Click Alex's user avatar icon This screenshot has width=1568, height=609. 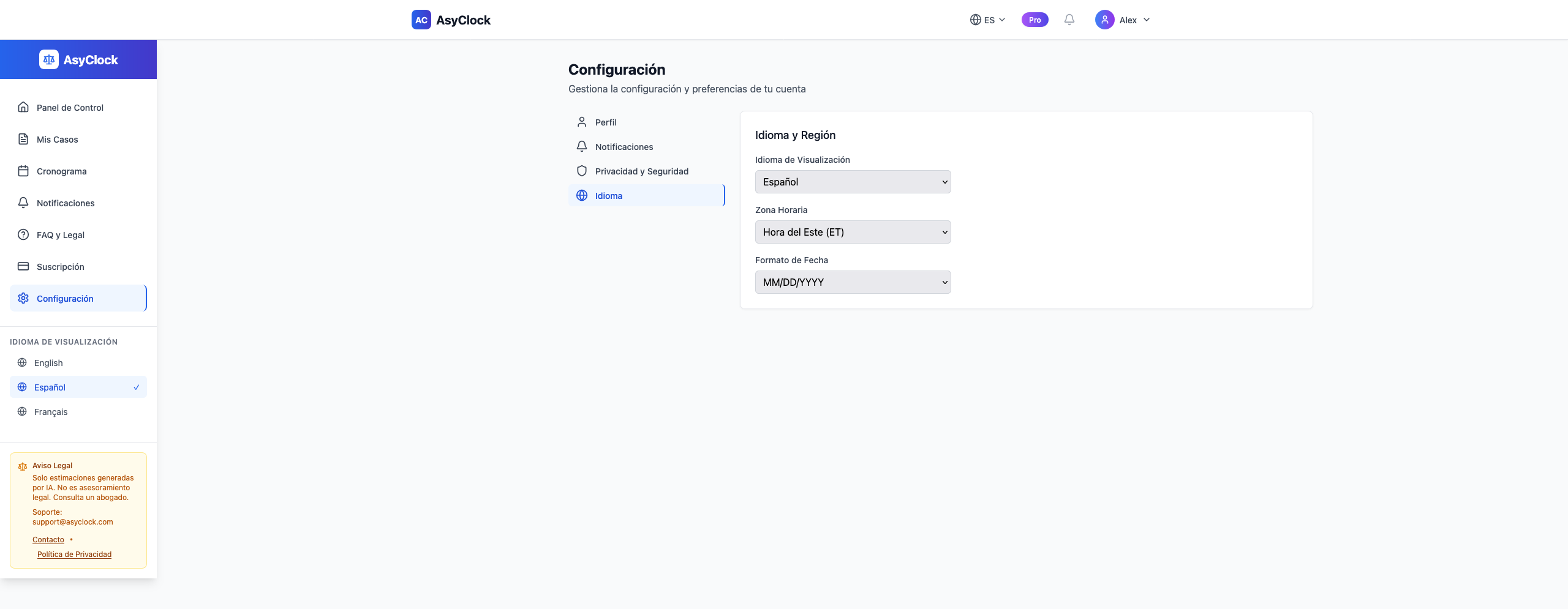click(1104, 20)
